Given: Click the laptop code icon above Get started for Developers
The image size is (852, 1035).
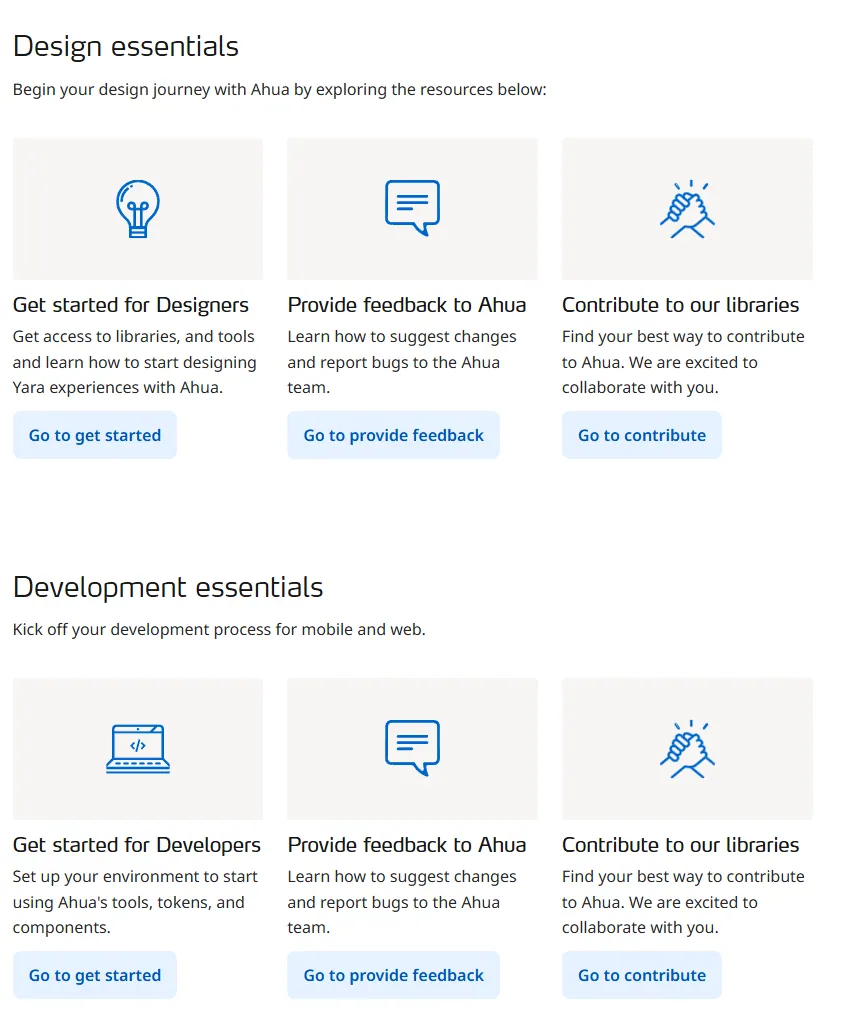Looking at the screenshot, I should (x=138, y=749).
